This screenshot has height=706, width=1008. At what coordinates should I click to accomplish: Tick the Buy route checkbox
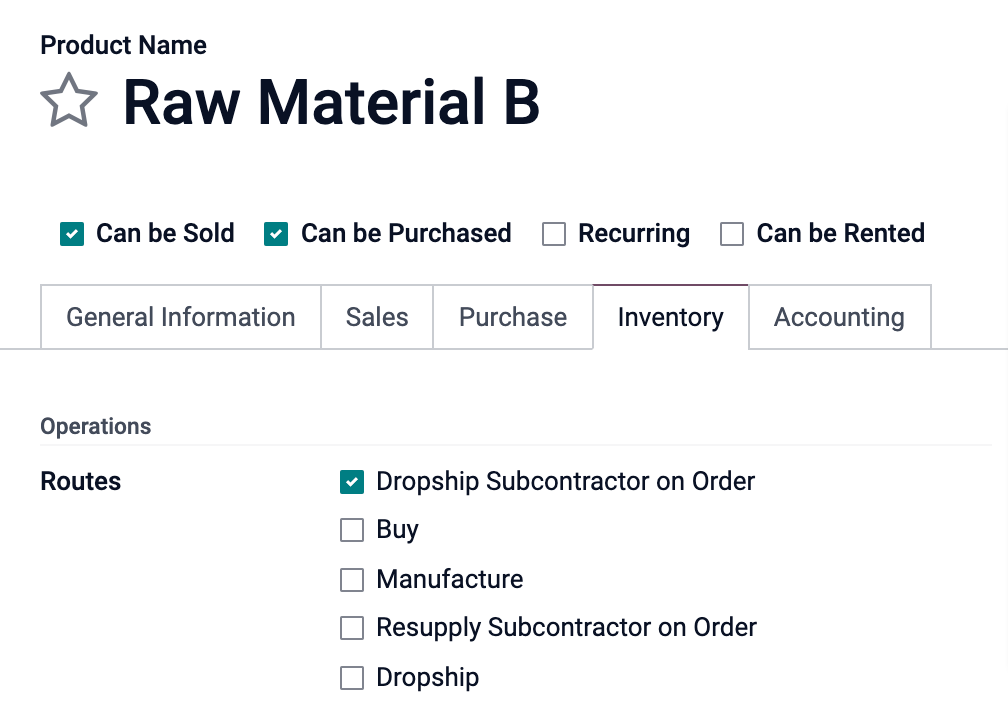352,530
